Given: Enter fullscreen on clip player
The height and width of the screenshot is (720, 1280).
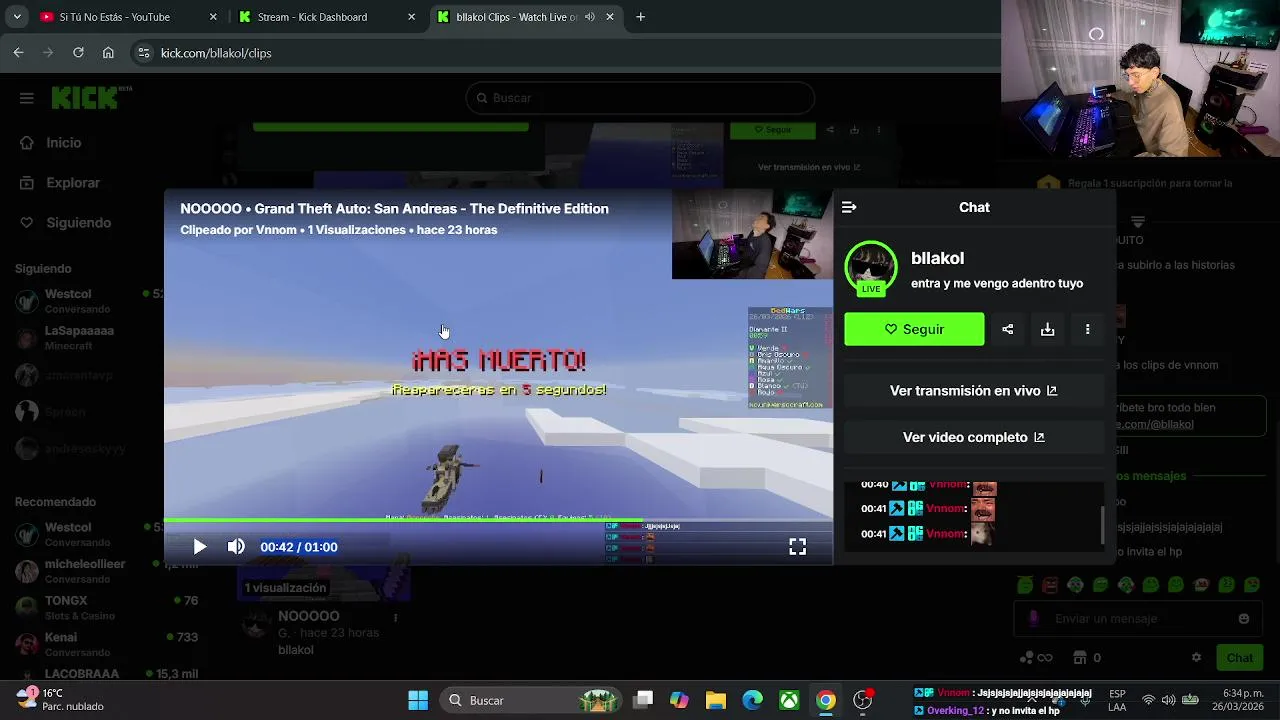Looking at the screenshot, I should (797, 547).
